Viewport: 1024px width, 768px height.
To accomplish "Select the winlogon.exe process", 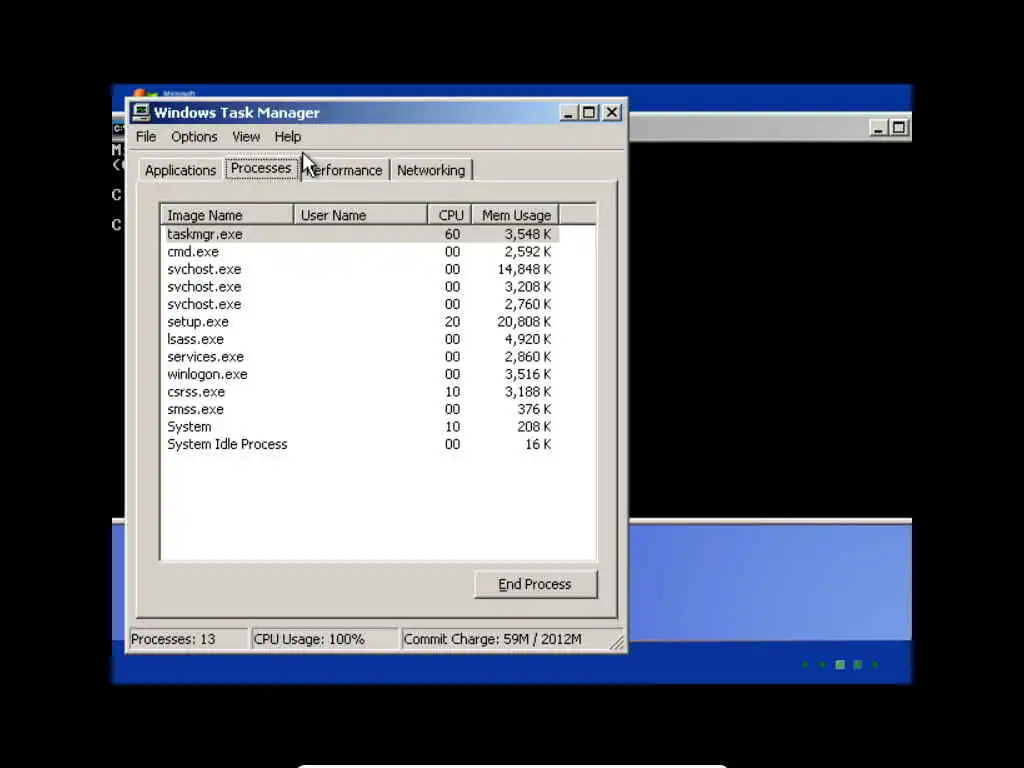I will (x=360, y=374).
